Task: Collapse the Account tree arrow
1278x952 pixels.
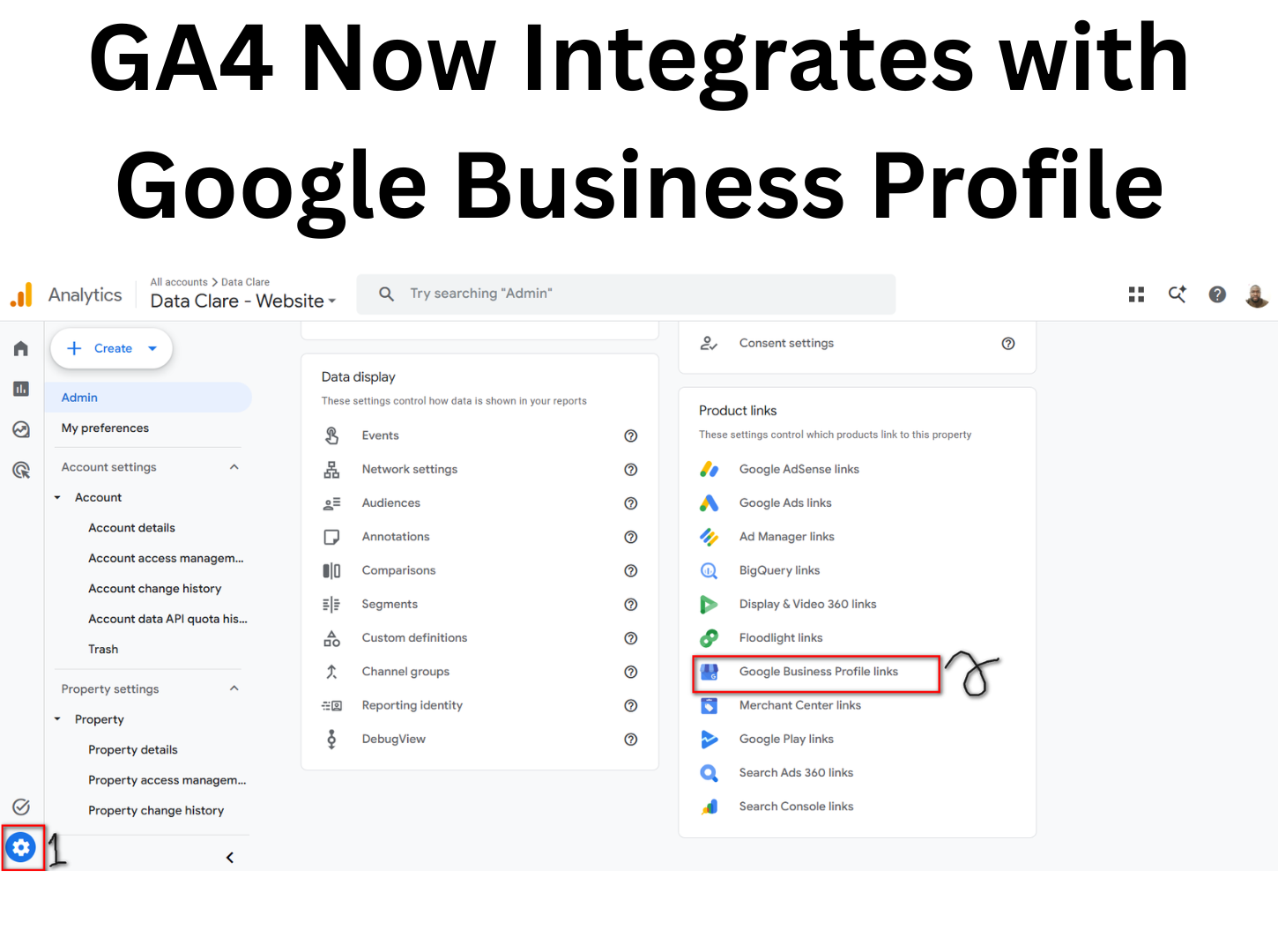Action: [57, 497]
